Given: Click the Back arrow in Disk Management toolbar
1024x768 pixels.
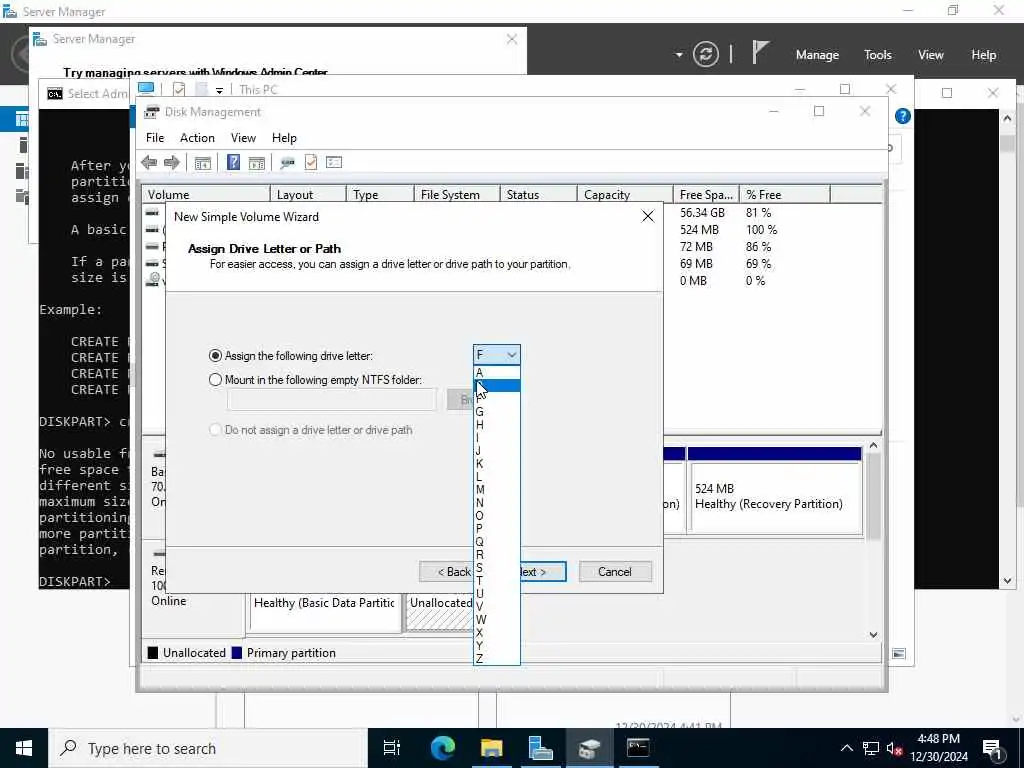Looking at the screenshot, I should pos(149,163).
